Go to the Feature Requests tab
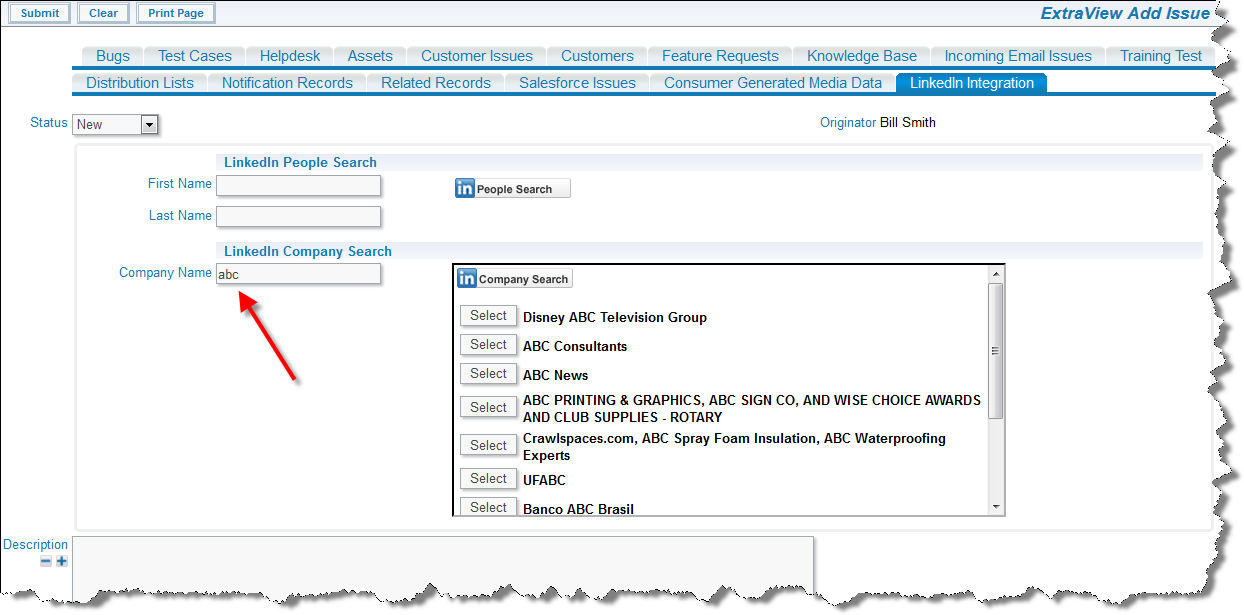 pos(720,56)
